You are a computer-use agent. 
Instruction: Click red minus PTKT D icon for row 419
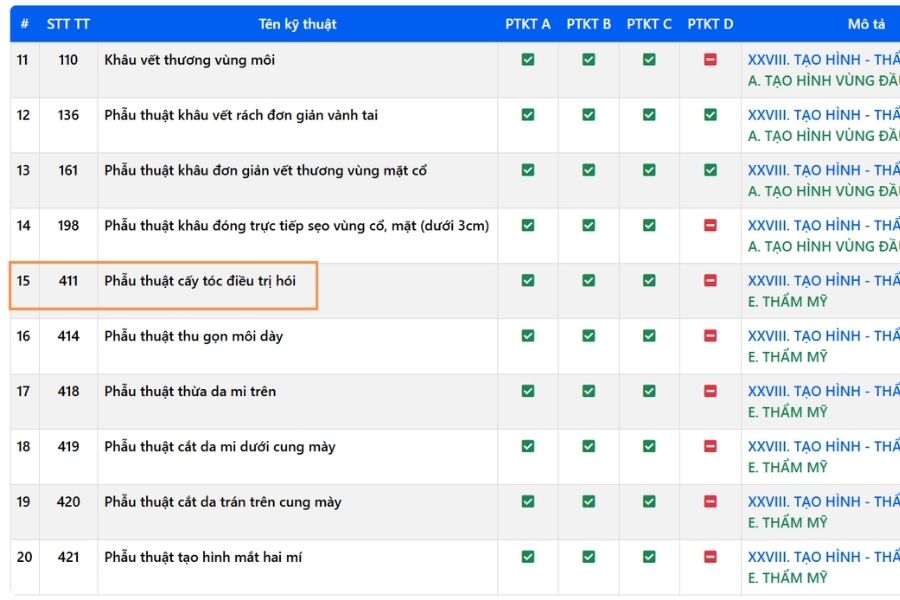point(710,446)
